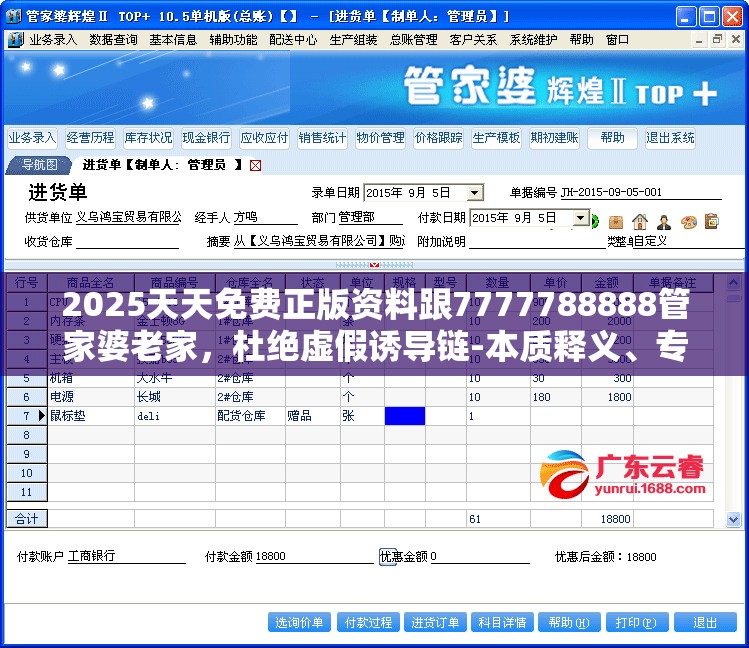This screenshot has width=749, height=648.
Task: Open the 窗口 menu
Action: click(617, 40)
